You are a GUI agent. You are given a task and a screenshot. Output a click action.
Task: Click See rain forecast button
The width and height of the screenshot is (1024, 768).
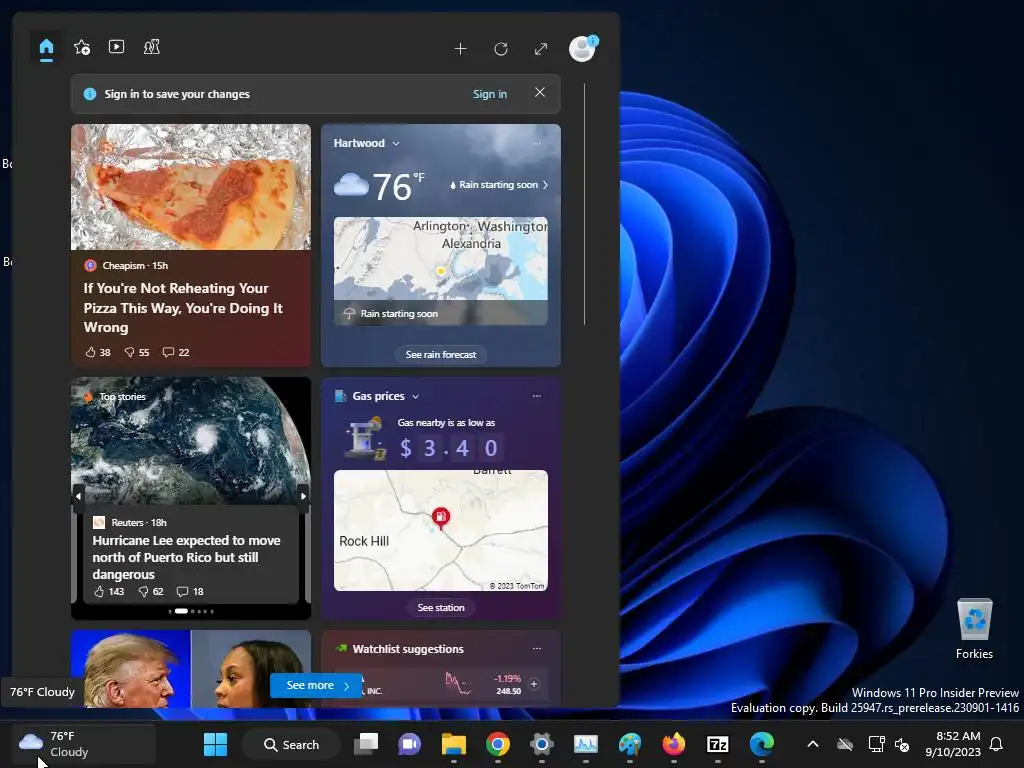(x=441, y=355)
